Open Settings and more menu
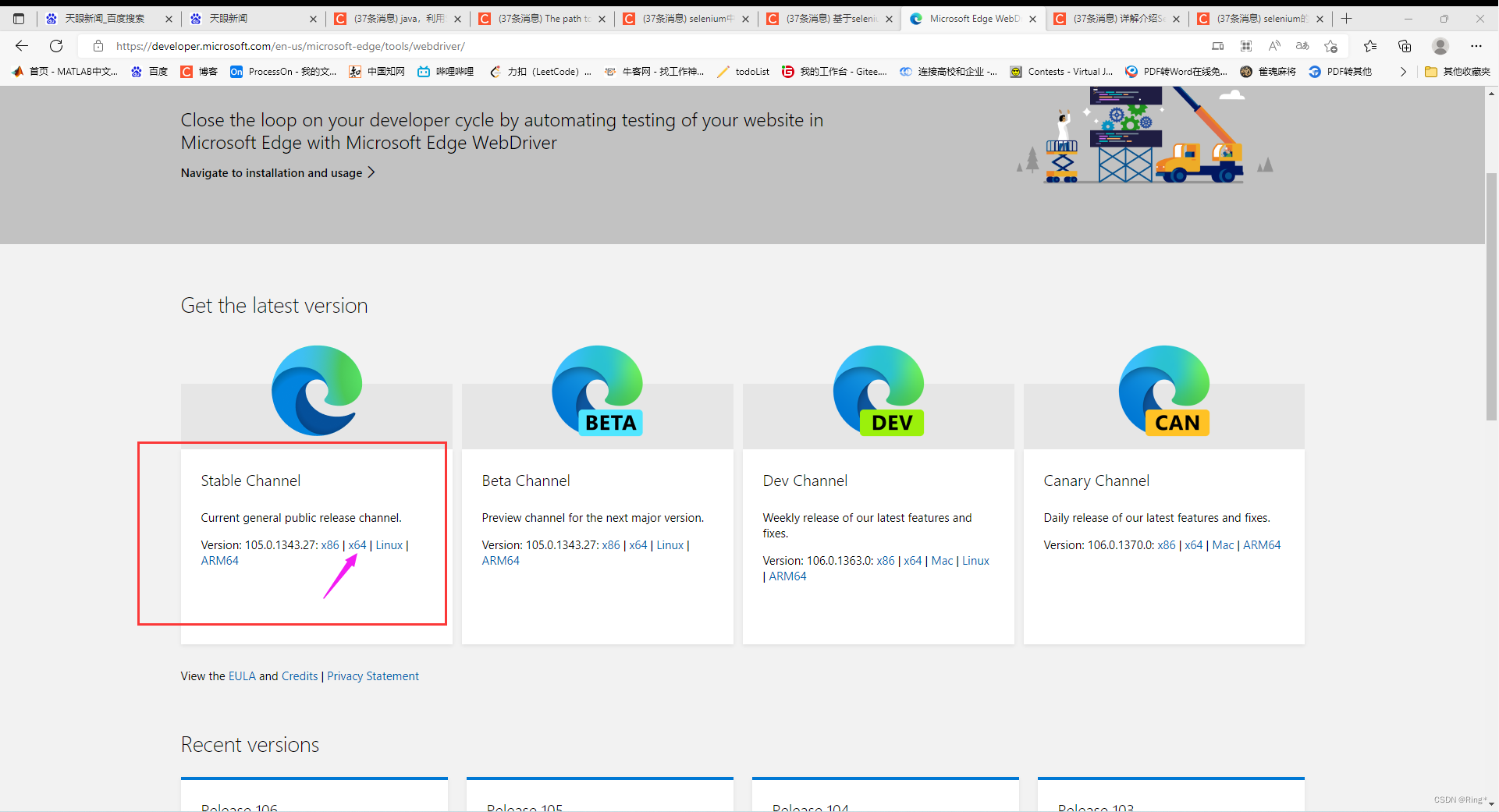1499x812 pixels. click(1476, 46)
